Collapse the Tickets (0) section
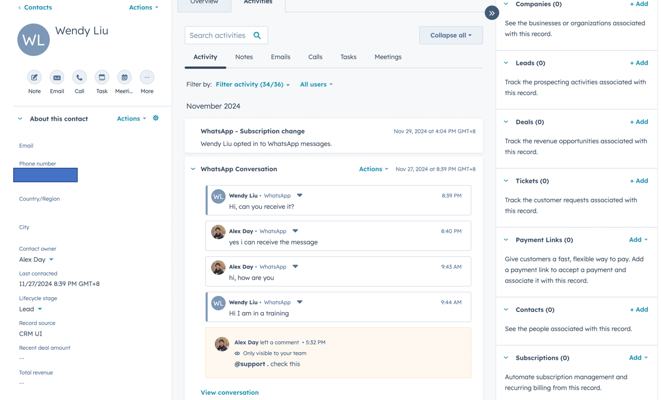 (x=506, y=181)
